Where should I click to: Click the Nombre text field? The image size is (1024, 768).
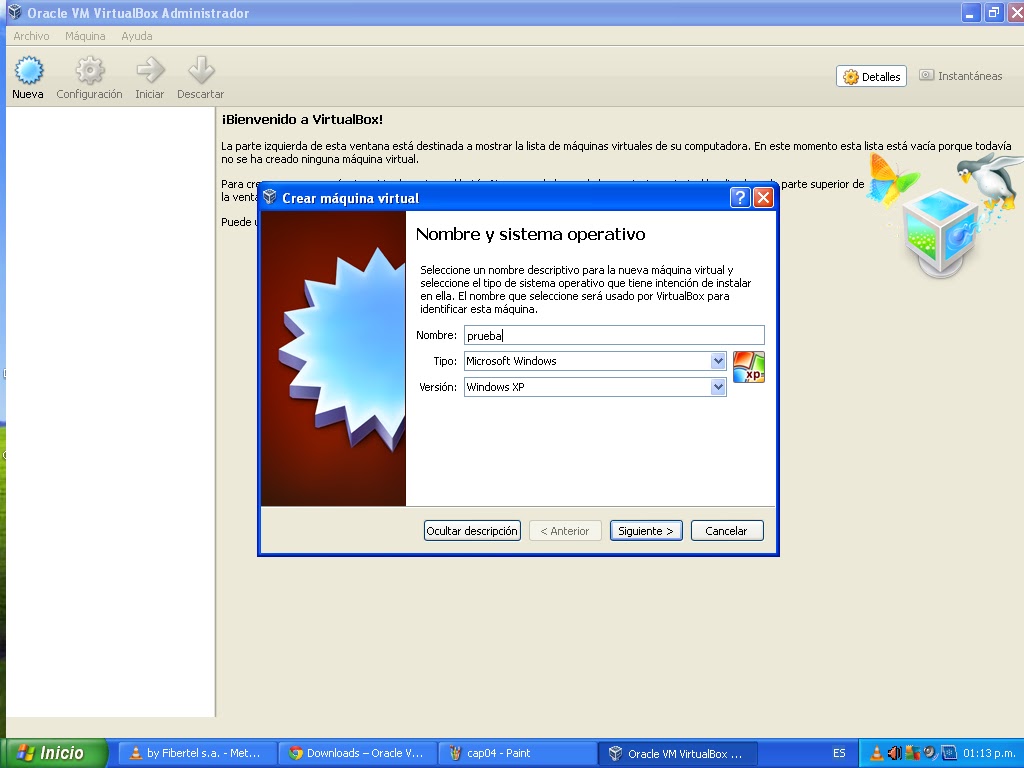pyautogui.click(x=614, y=336)
